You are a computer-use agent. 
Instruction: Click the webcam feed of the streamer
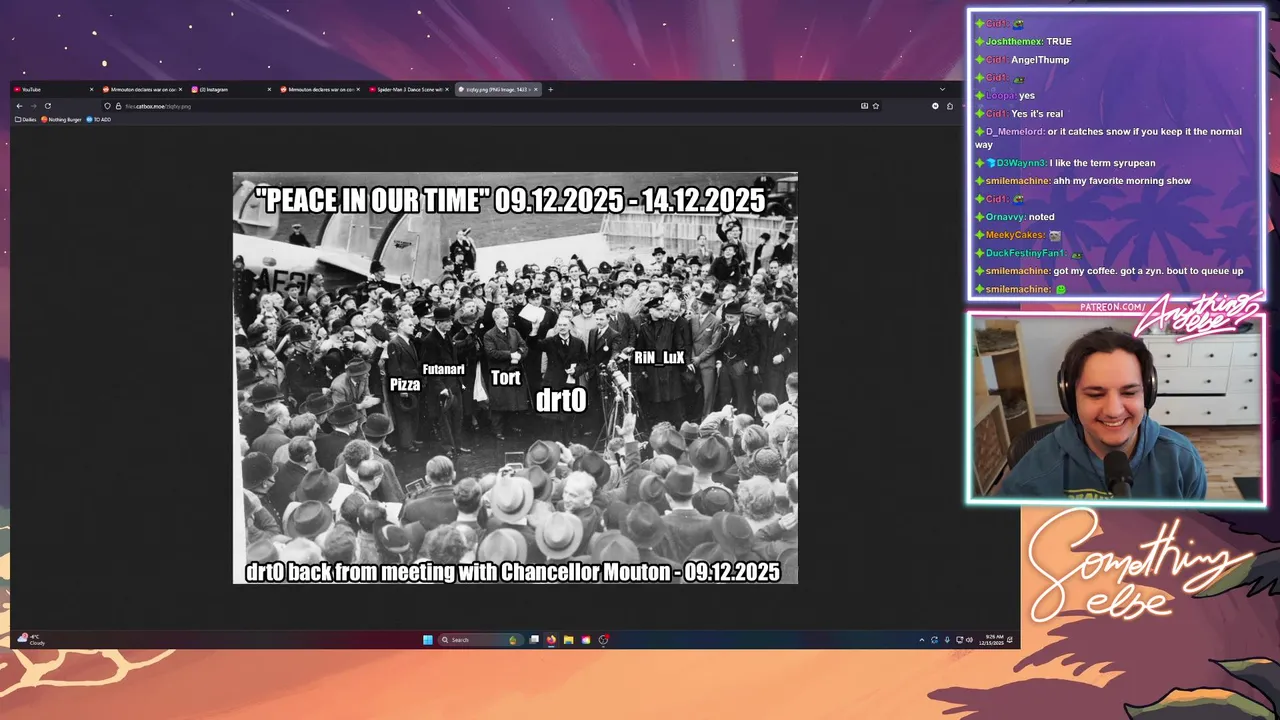[x=1115, y=409]
